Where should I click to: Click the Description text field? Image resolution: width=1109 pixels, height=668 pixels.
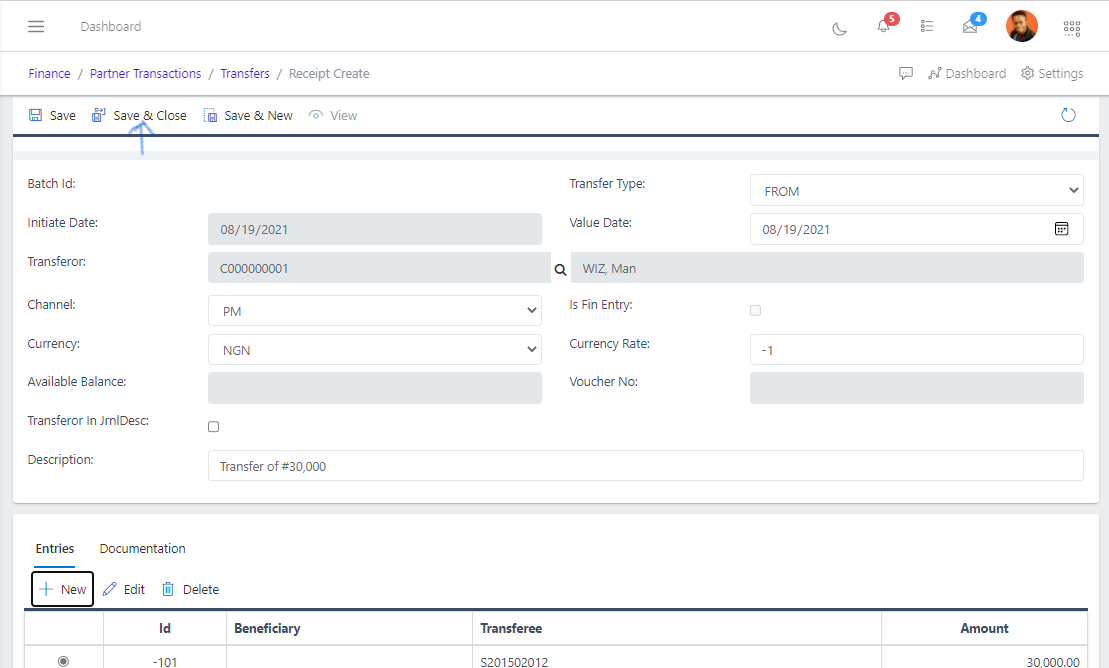tap(645, 466)
